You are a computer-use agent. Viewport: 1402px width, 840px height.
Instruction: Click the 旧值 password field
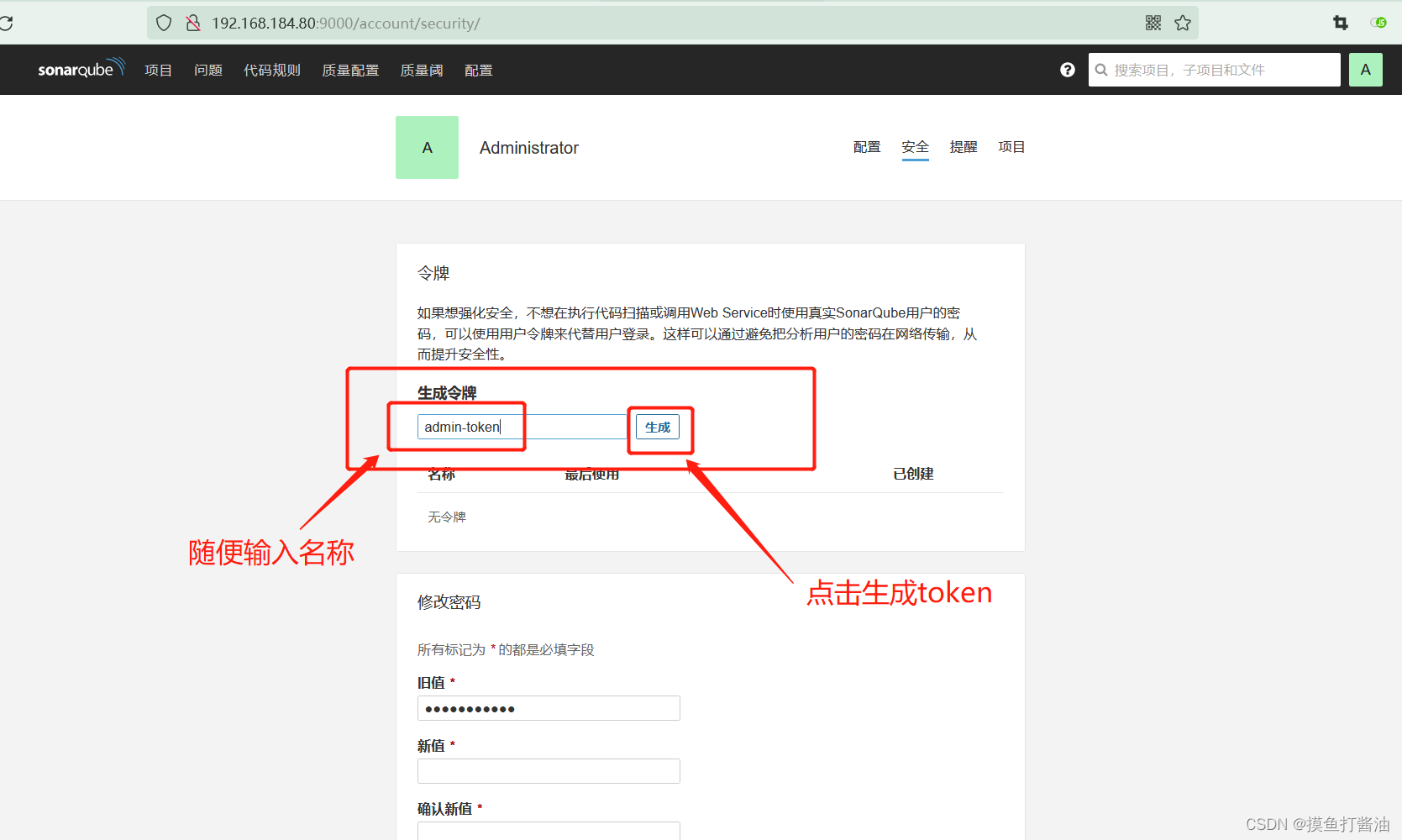549,708
